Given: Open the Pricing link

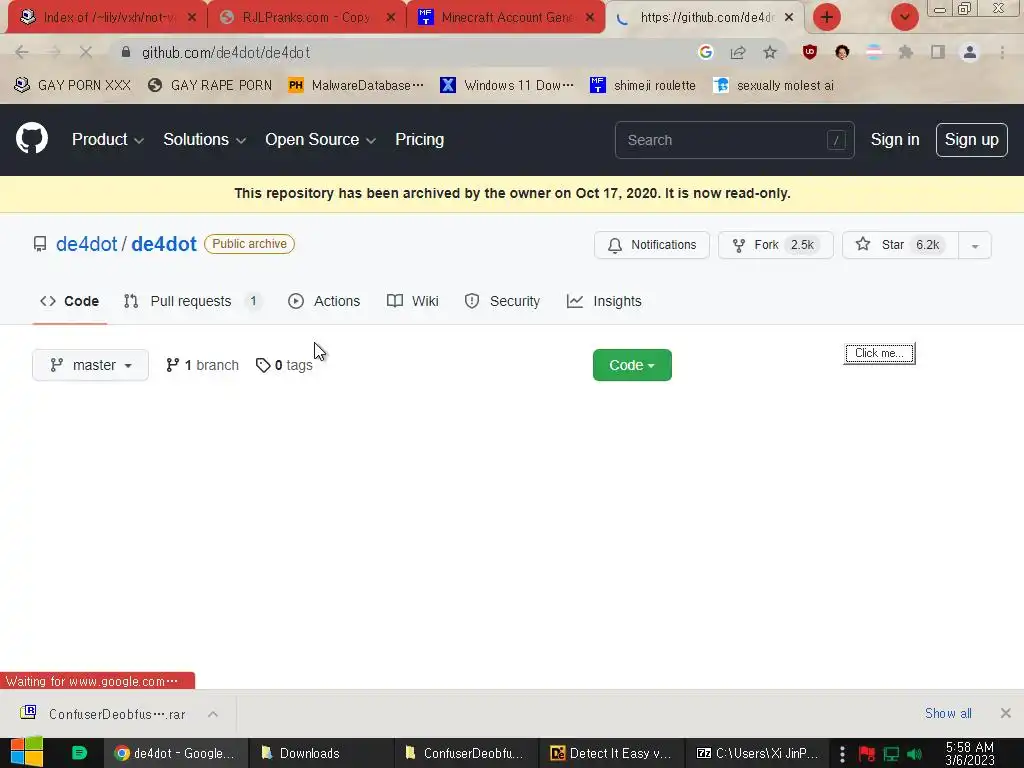Looking at the screenshot, I should tap(419, 139).
